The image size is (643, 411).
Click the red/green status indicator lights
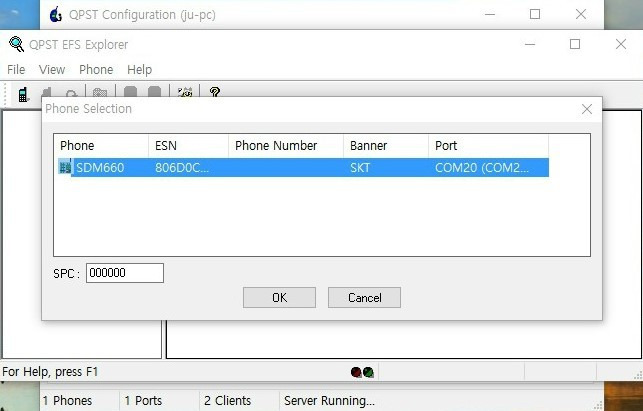point(362,372)
